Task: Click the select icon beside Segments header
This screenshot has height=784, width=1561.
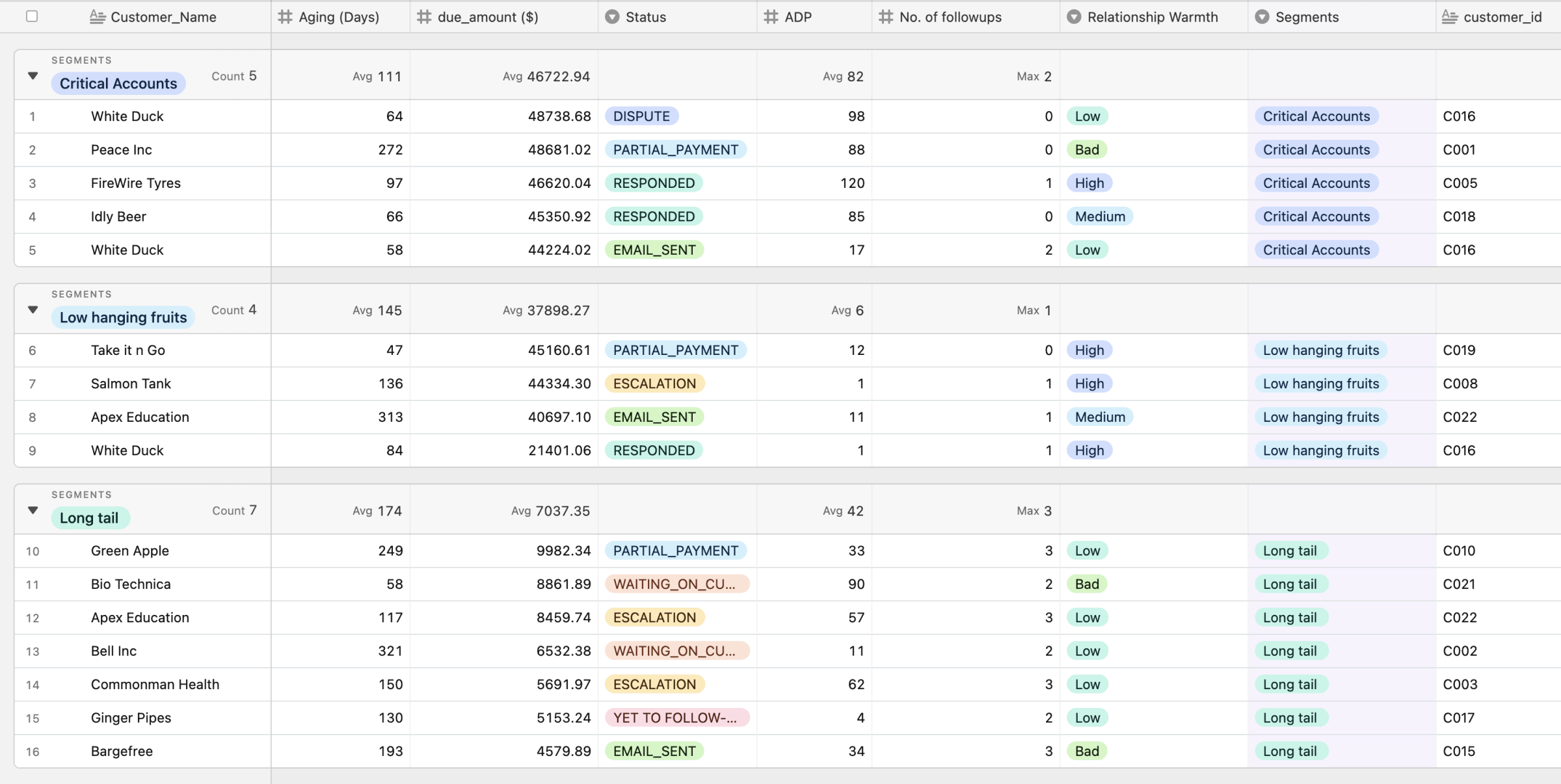Action: tap(1262, 17)
